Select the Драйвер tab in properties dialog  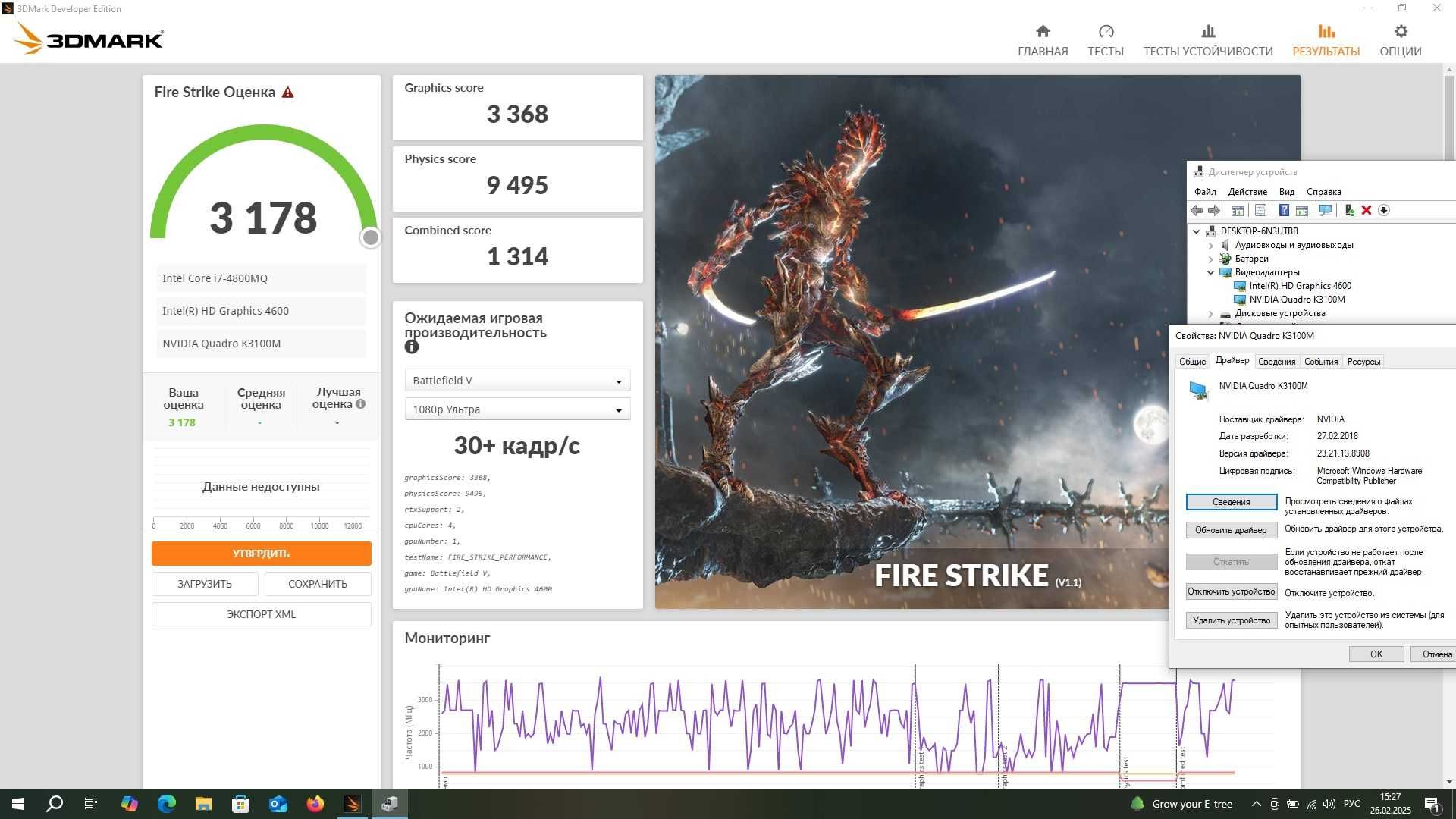coord(1232,361)
